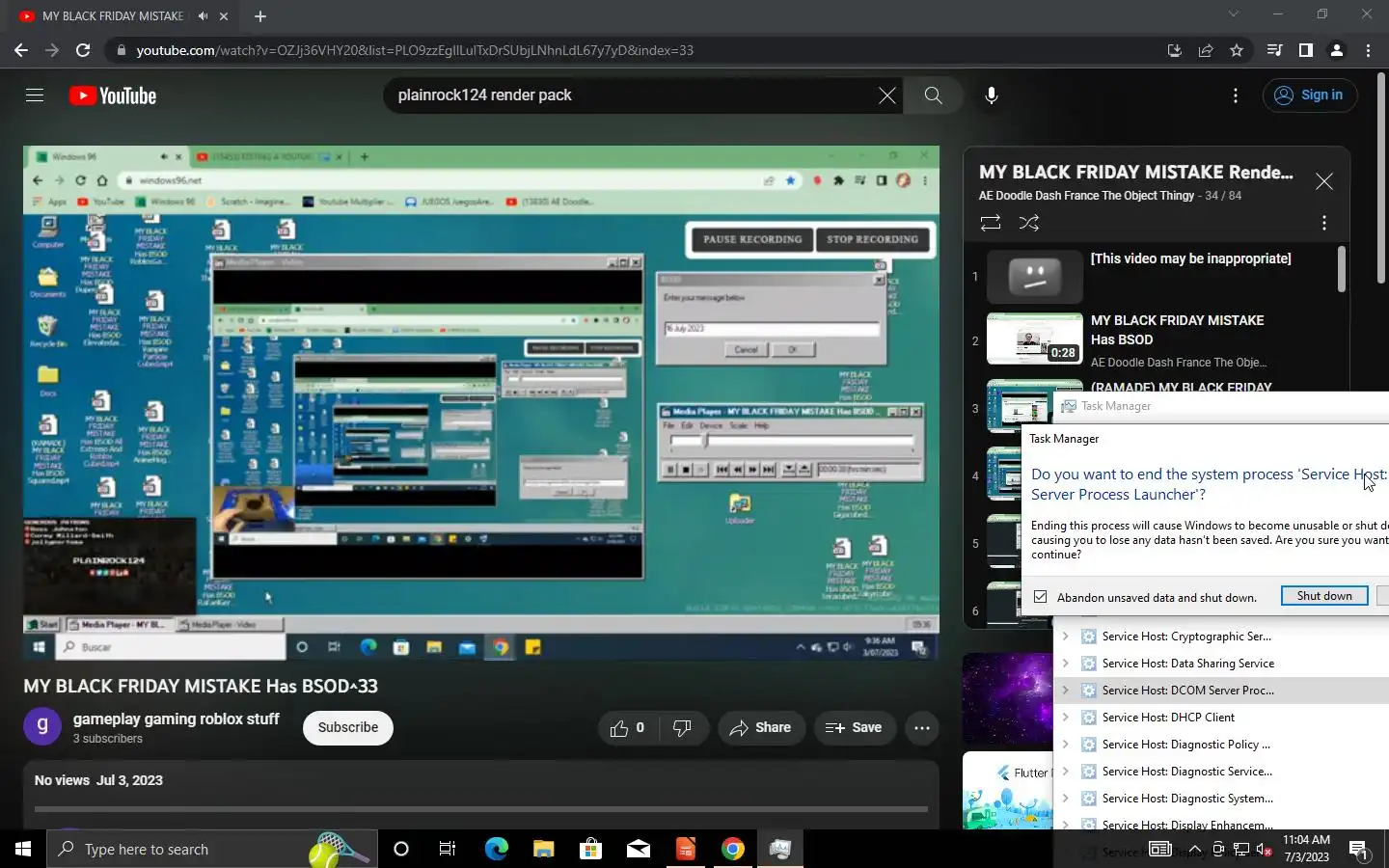Viewport: 1389px width, 868px height.
Task: Click the YouTube search magnifier button
Action: pos(933,95)
